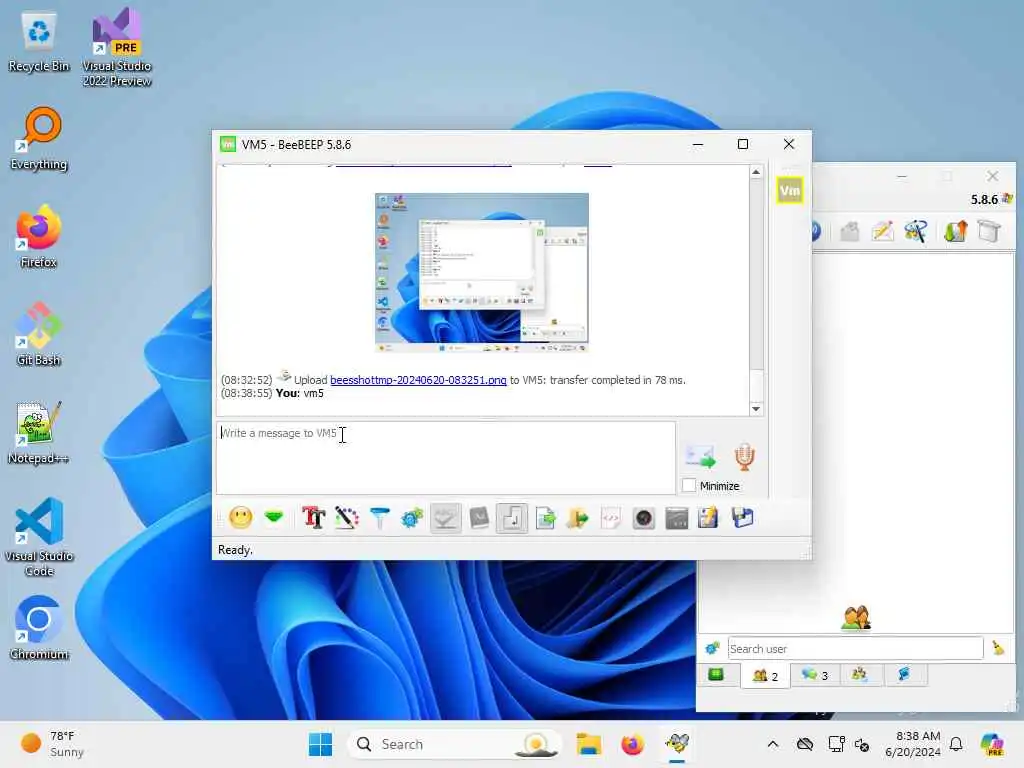Click the grey folder icon in main window toolbar

(x=850, y=231)
